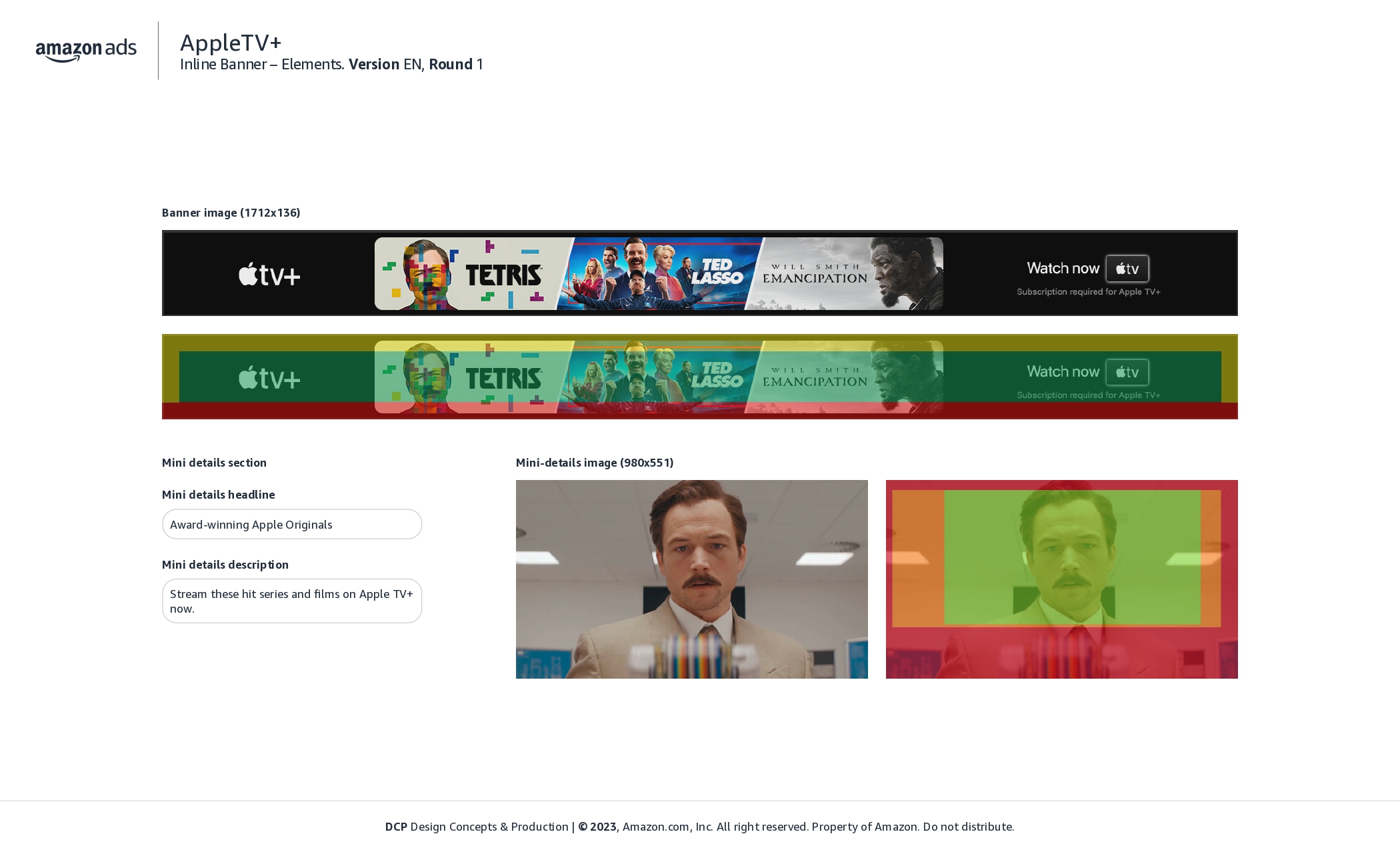Click the Apple TV button beside Watch now

1127,269
